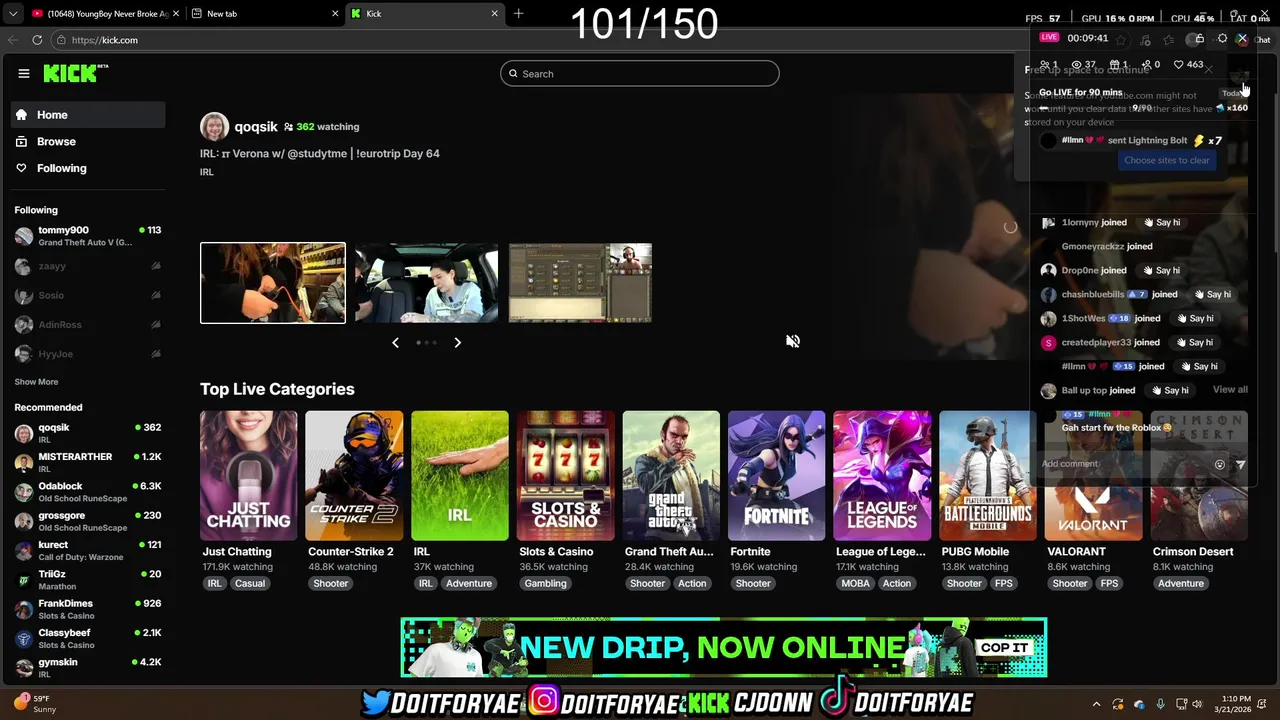Click the Kick logo
1280x720 pixels.
[x=75, y=73]
